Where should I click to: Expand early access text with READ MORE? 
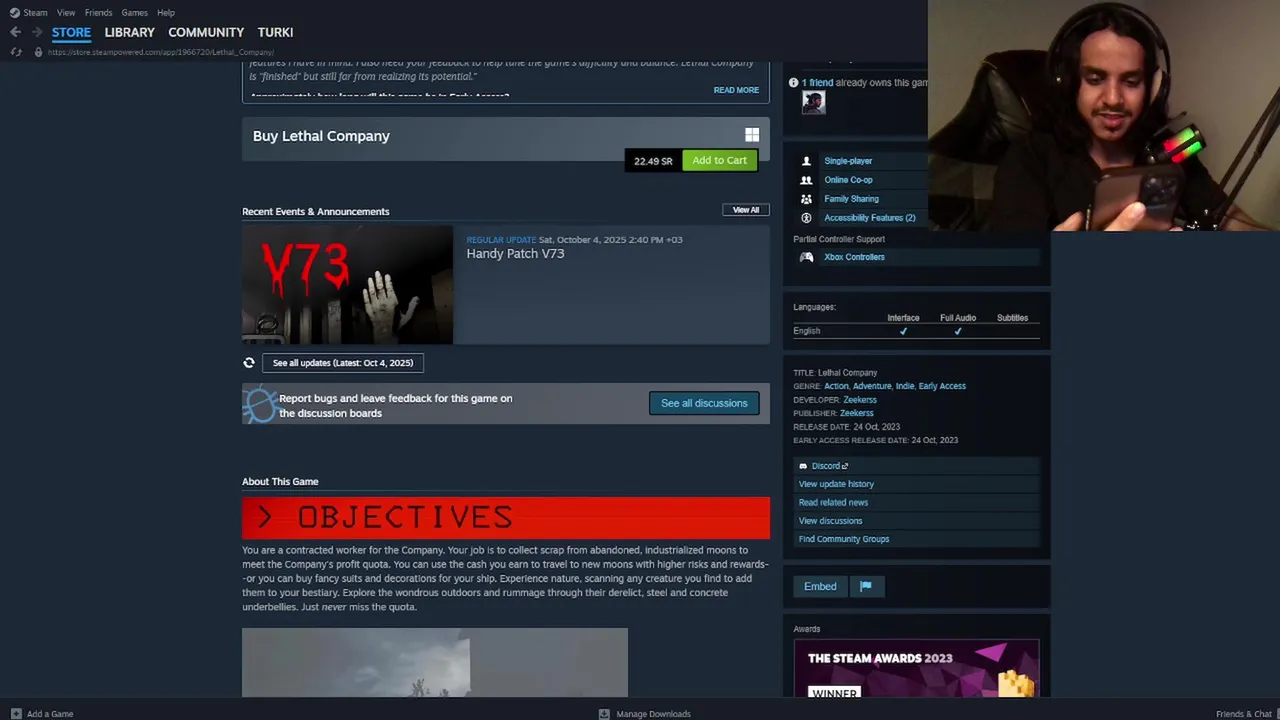tap(736, 90)
